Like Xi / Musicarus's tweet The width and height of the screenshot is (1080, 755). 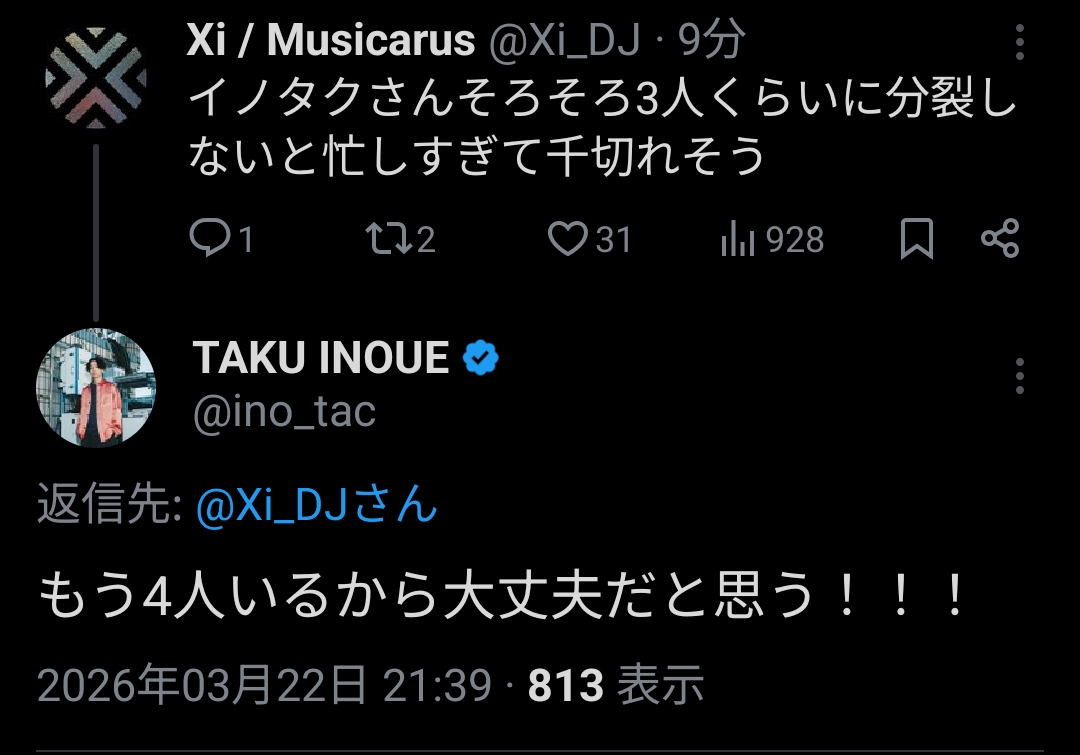pos(569,240)
